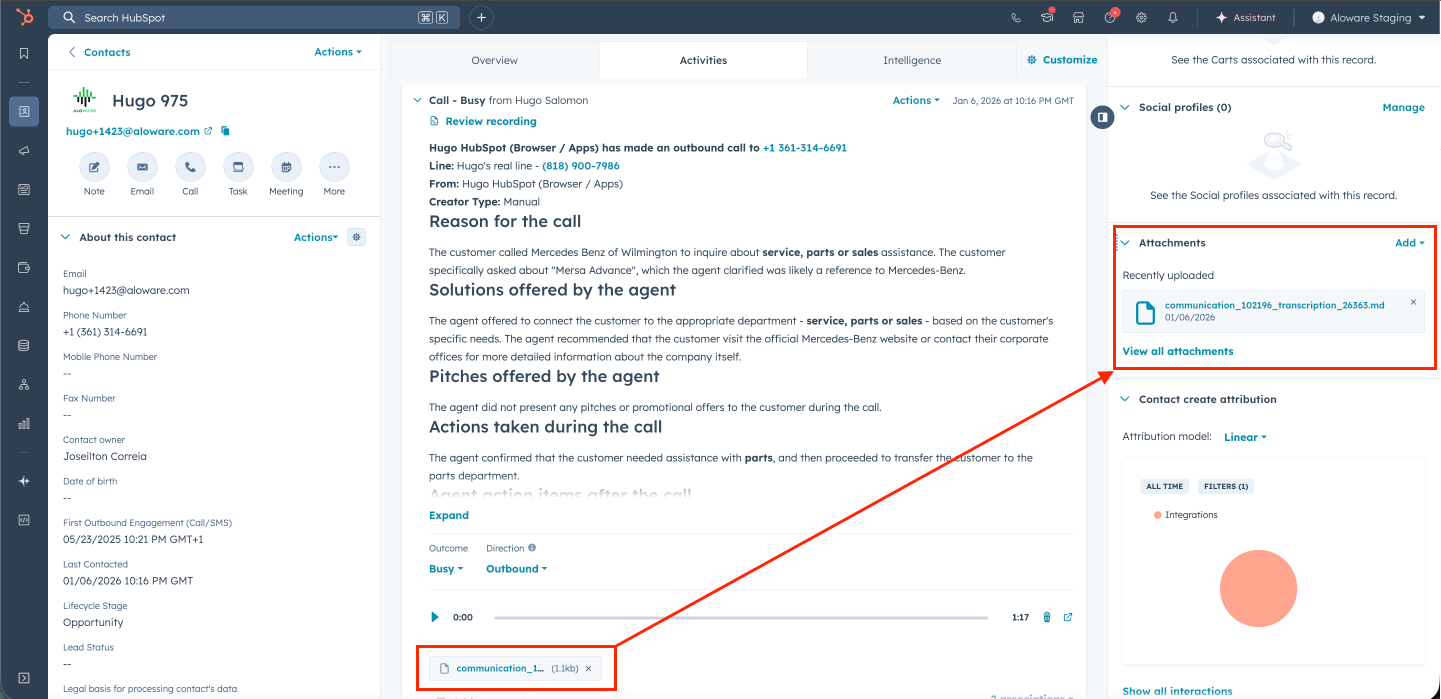The height and width of the screenshot is (699, 1441).
Task: Click Review recording link
Action: 483,121
